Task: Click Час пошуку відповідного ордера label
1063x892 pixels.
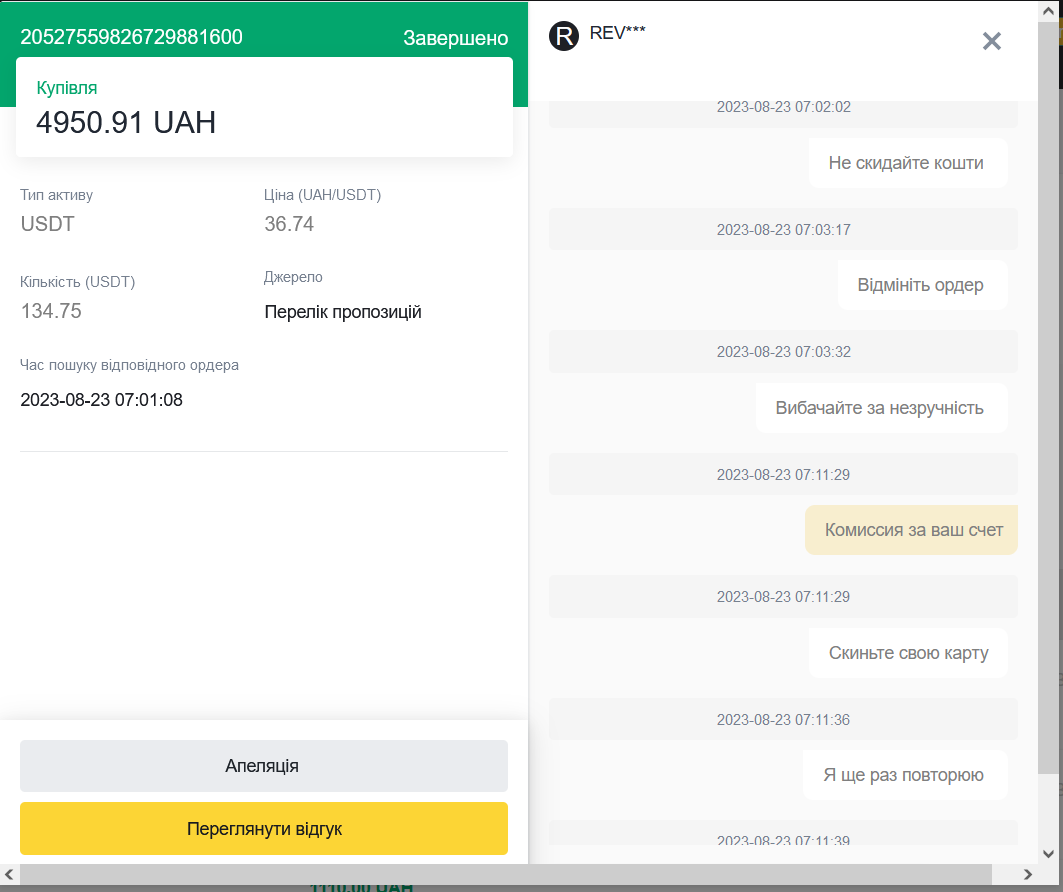Action: click(x=129, y=365)
